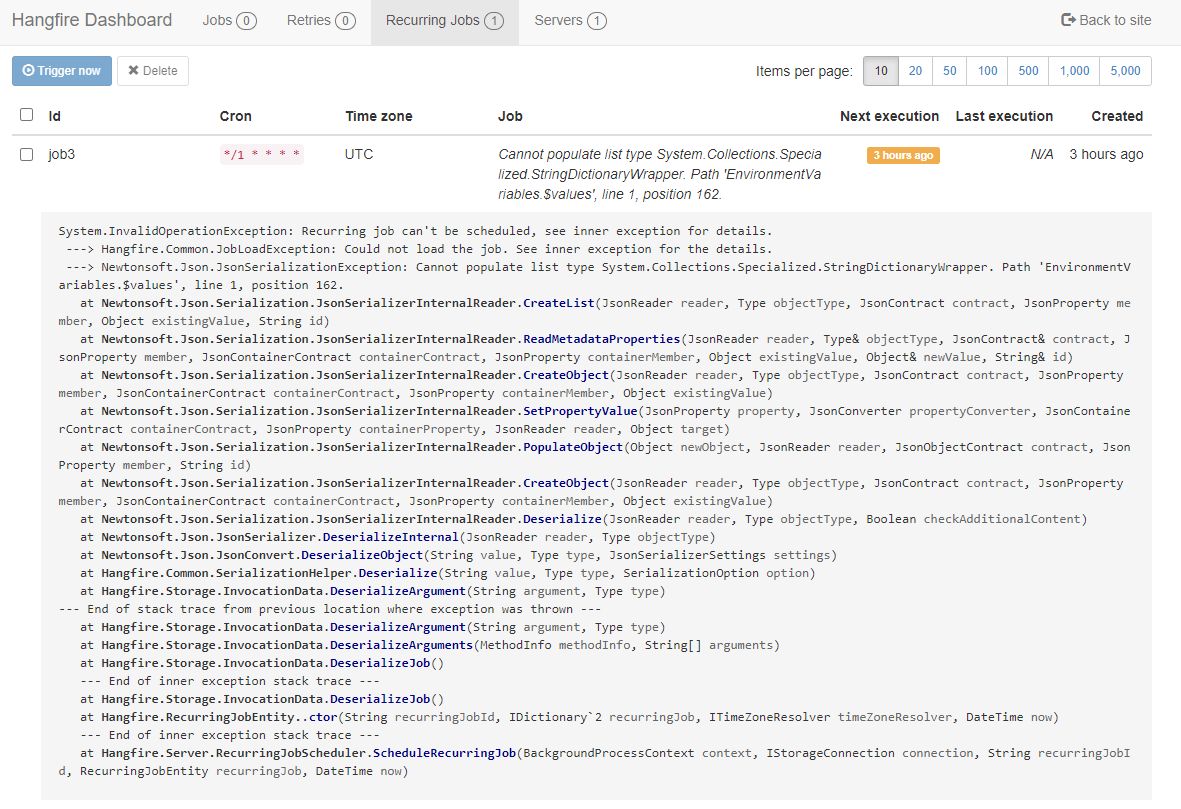Click the SetPropertyValue method name
The height and width of the screenshot is (809, 1181).
tap(581, 411)
